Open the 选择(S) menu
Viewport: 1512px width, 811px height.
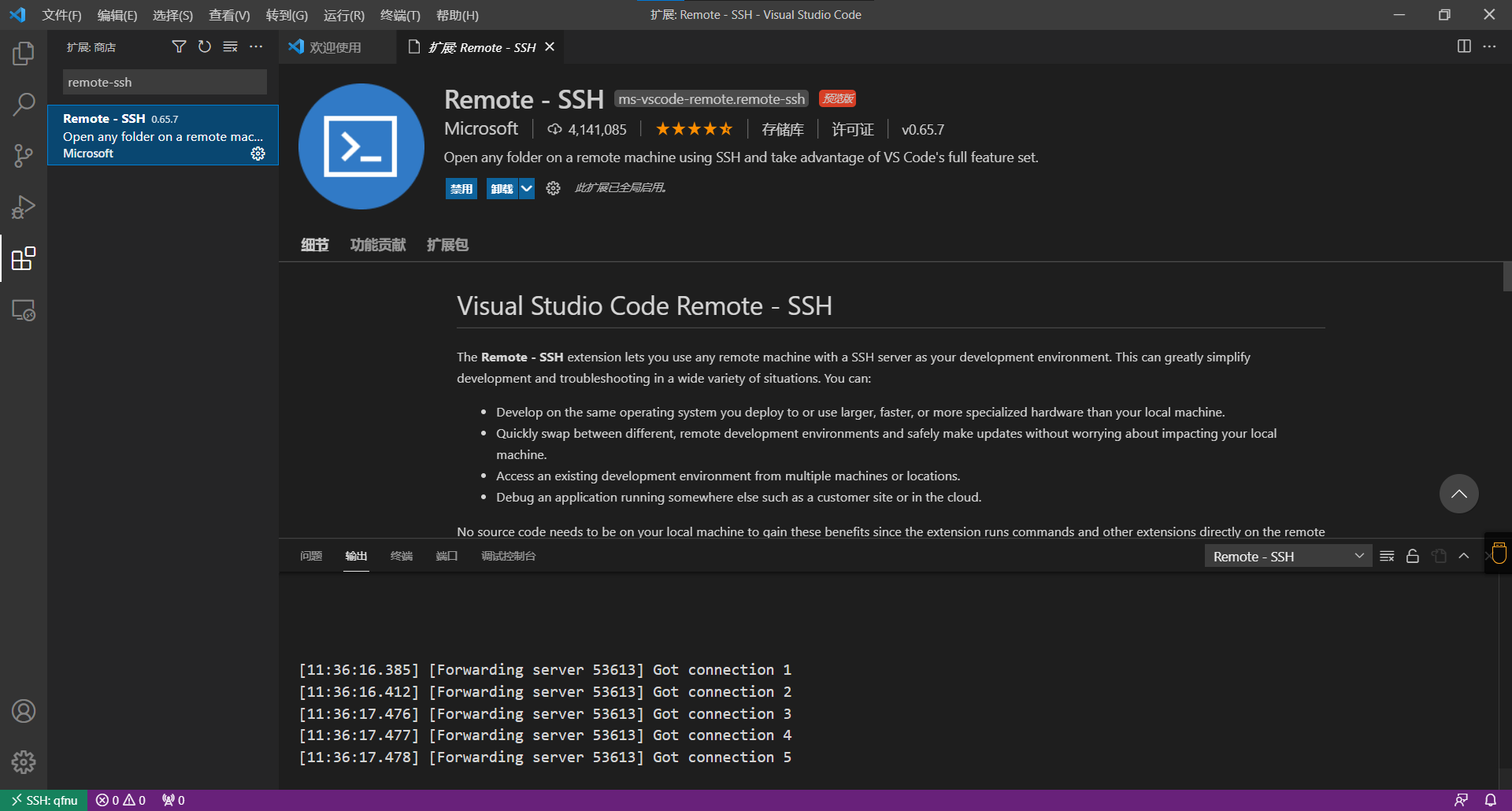point(172,15)
